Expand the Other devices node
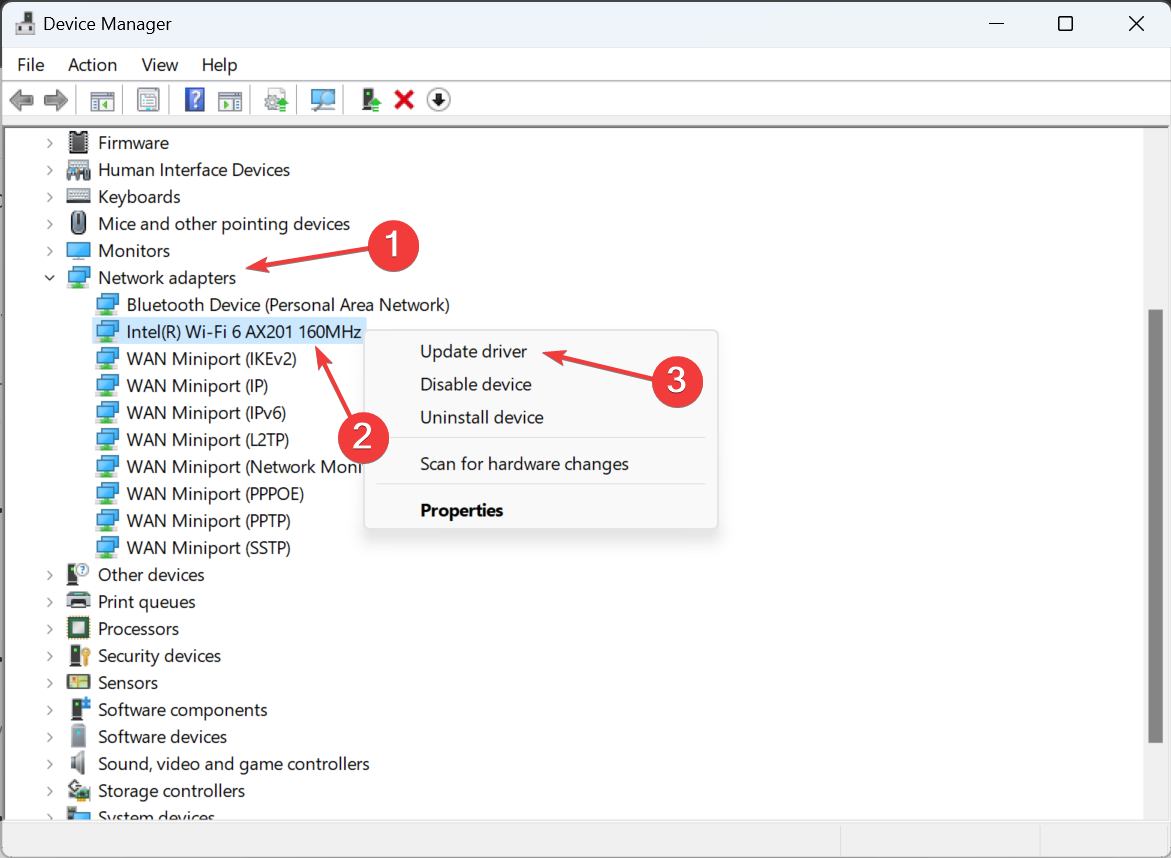 pyautogui.click(x=49, y=575)
